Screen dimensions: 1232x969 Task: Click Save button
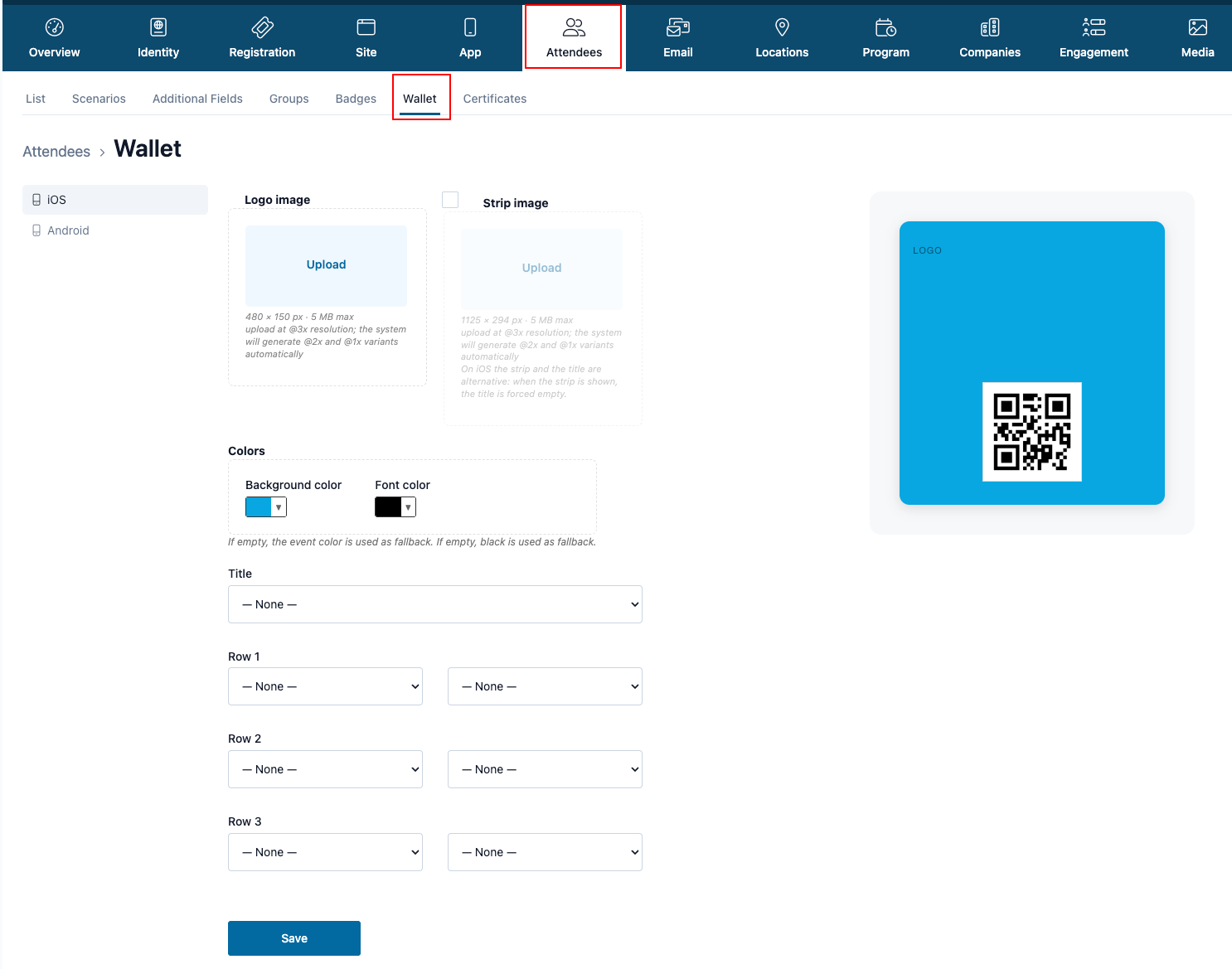(x=294, y=938)
